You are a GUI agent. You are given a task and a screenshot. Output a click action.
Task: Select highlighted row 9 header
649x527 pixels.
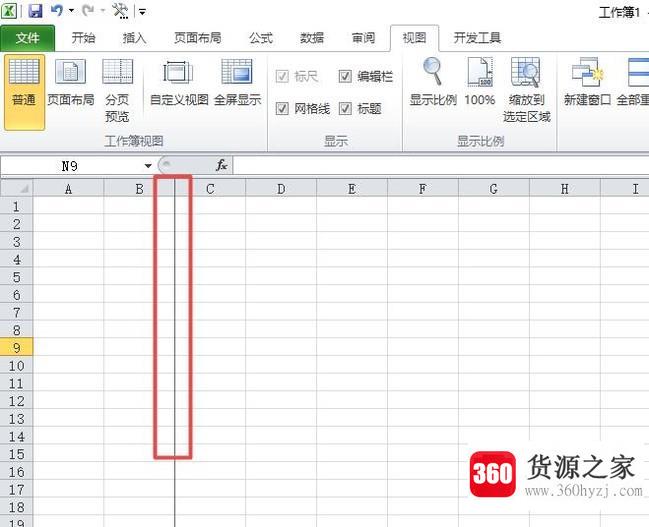coord(17,348)
